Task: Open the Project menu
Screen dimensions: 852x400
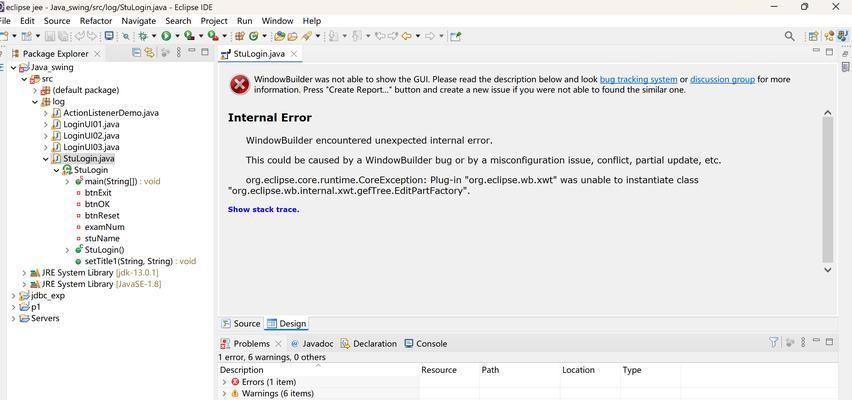Action: coord(214,21)
